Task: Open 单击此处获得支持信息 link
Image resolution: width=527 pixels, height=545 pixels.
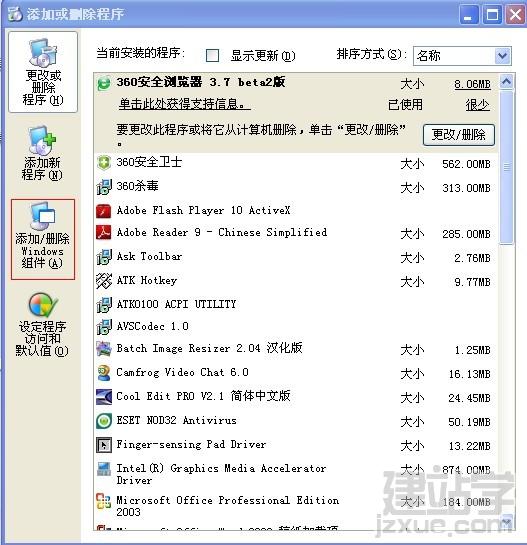Action: (185, 104)
